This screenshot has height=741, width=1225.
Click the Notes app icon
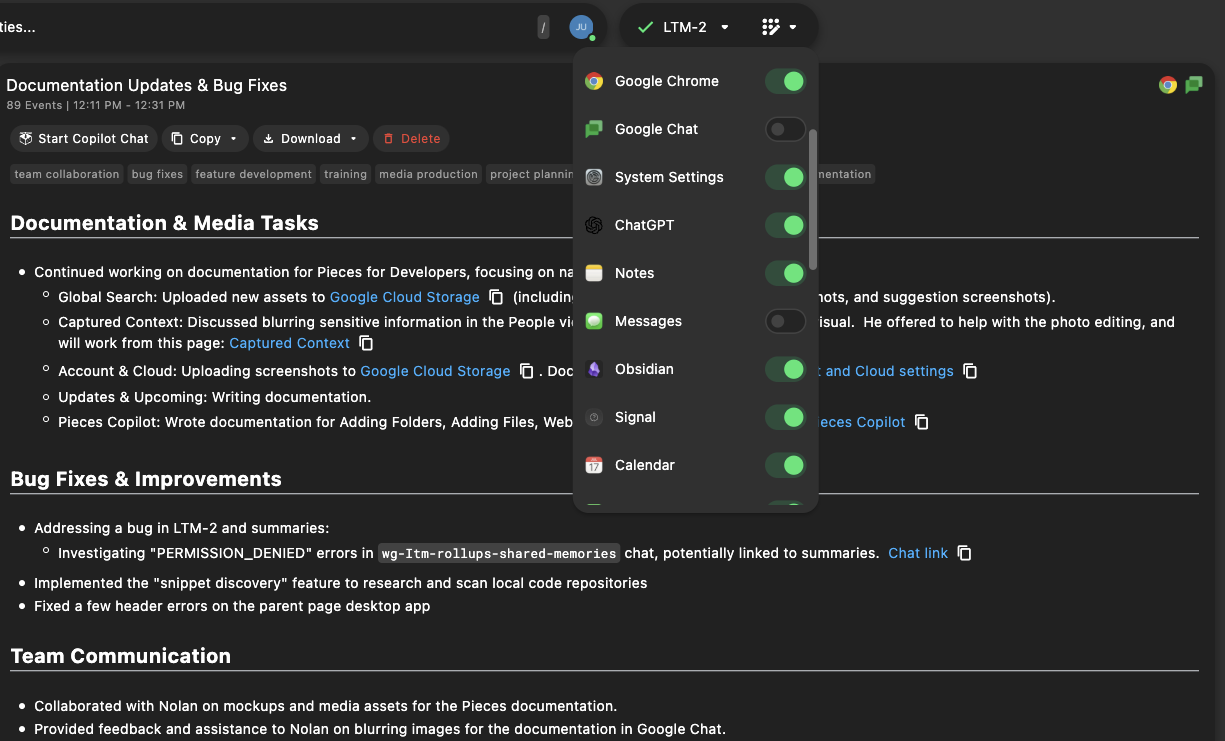click(x=594, y=273)
